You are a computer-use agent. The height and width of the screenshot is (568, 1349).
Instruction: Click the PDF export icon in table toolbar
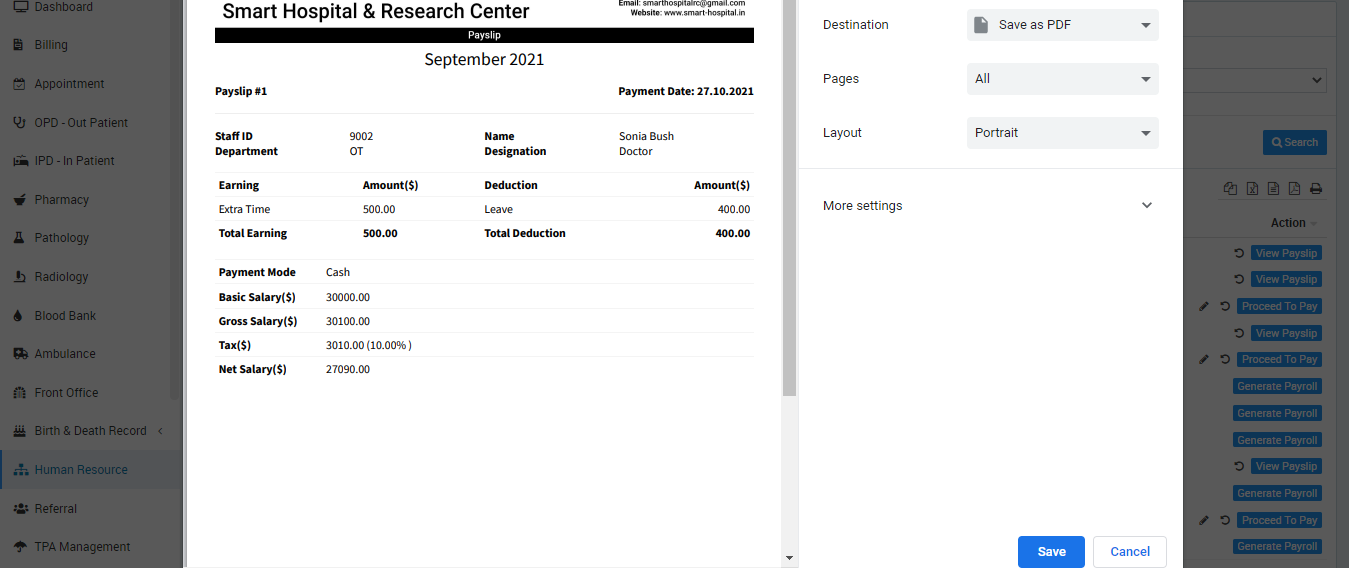(1294, 189)
